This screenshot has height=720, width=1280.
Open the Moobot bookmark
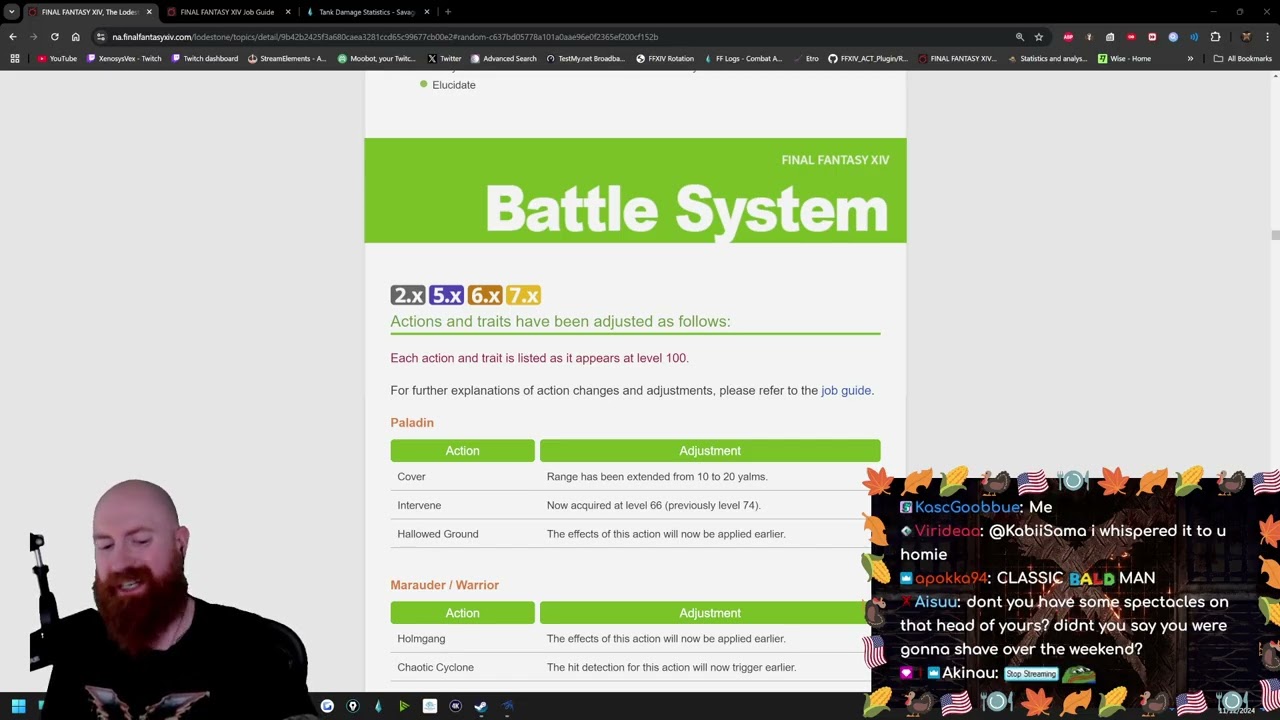[x=376, y=59]
